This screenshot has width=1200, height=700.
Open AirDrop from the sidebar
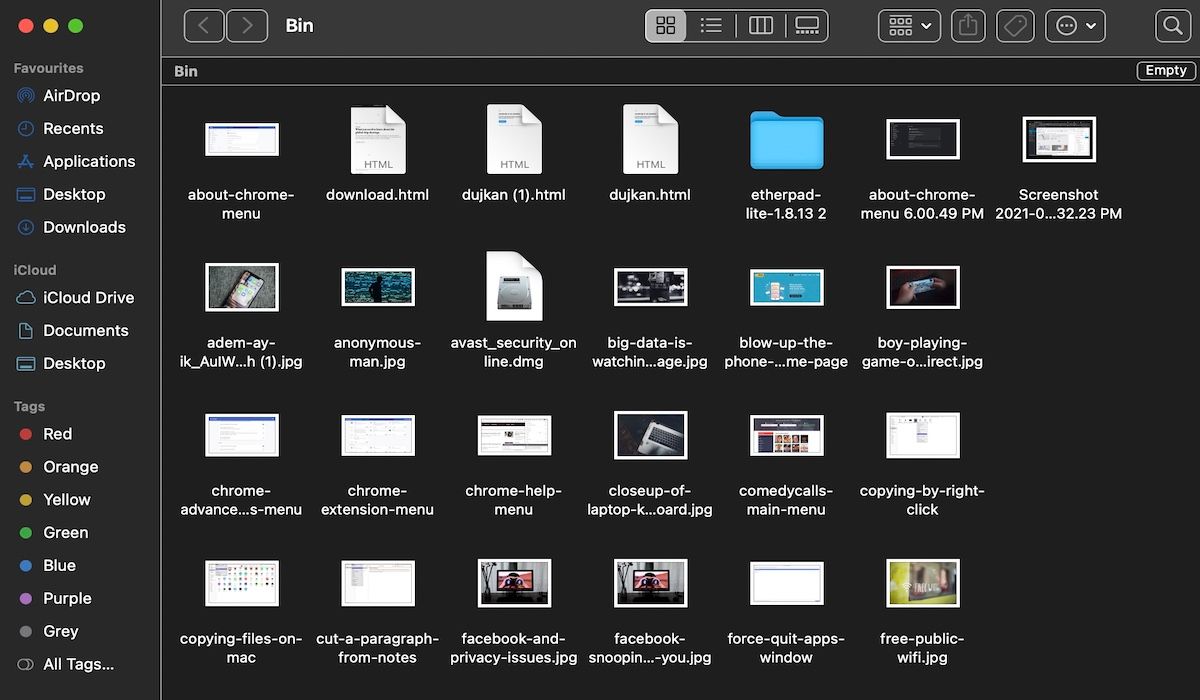71,95
